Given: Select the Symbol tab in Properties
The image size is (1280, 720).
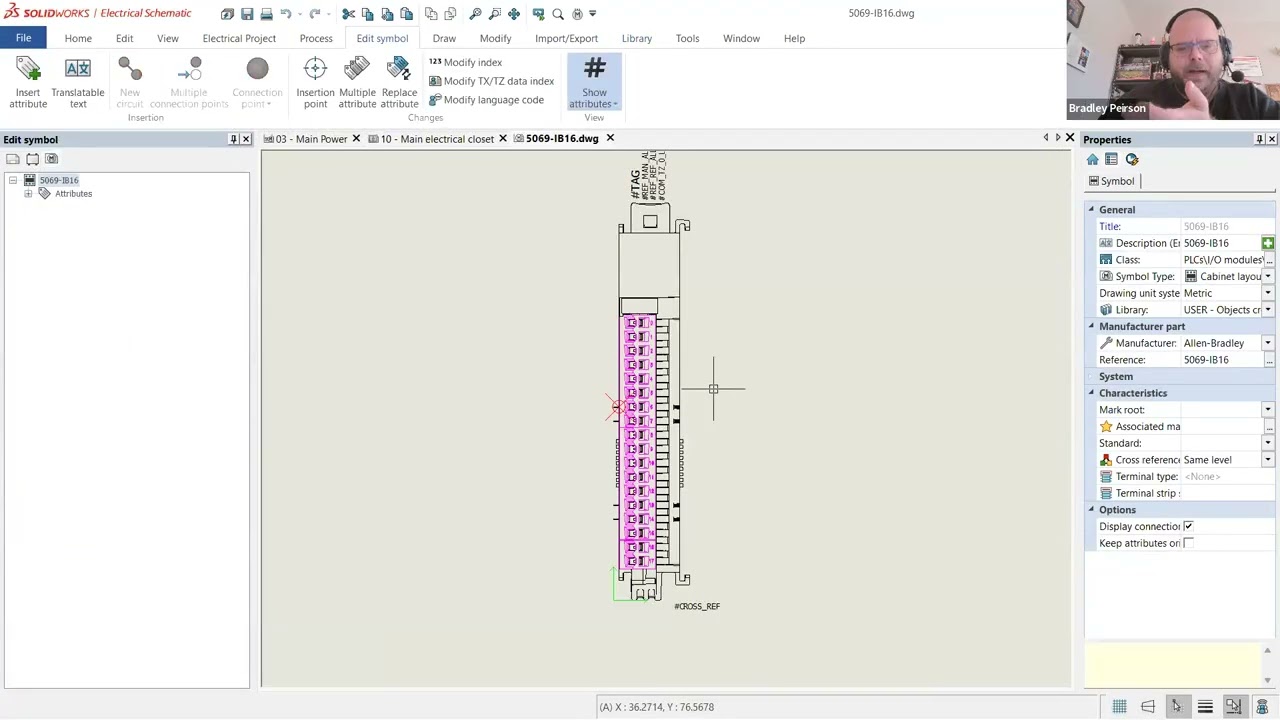Looking at the screenshot, I should point(1112,181).
